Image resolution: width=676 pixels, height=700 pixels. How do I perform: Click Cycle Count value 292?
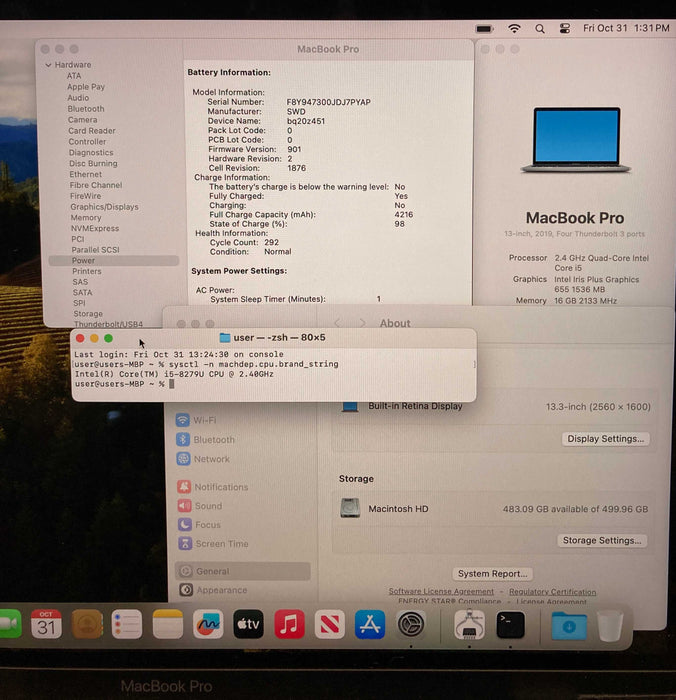click(x=271, y=242)
